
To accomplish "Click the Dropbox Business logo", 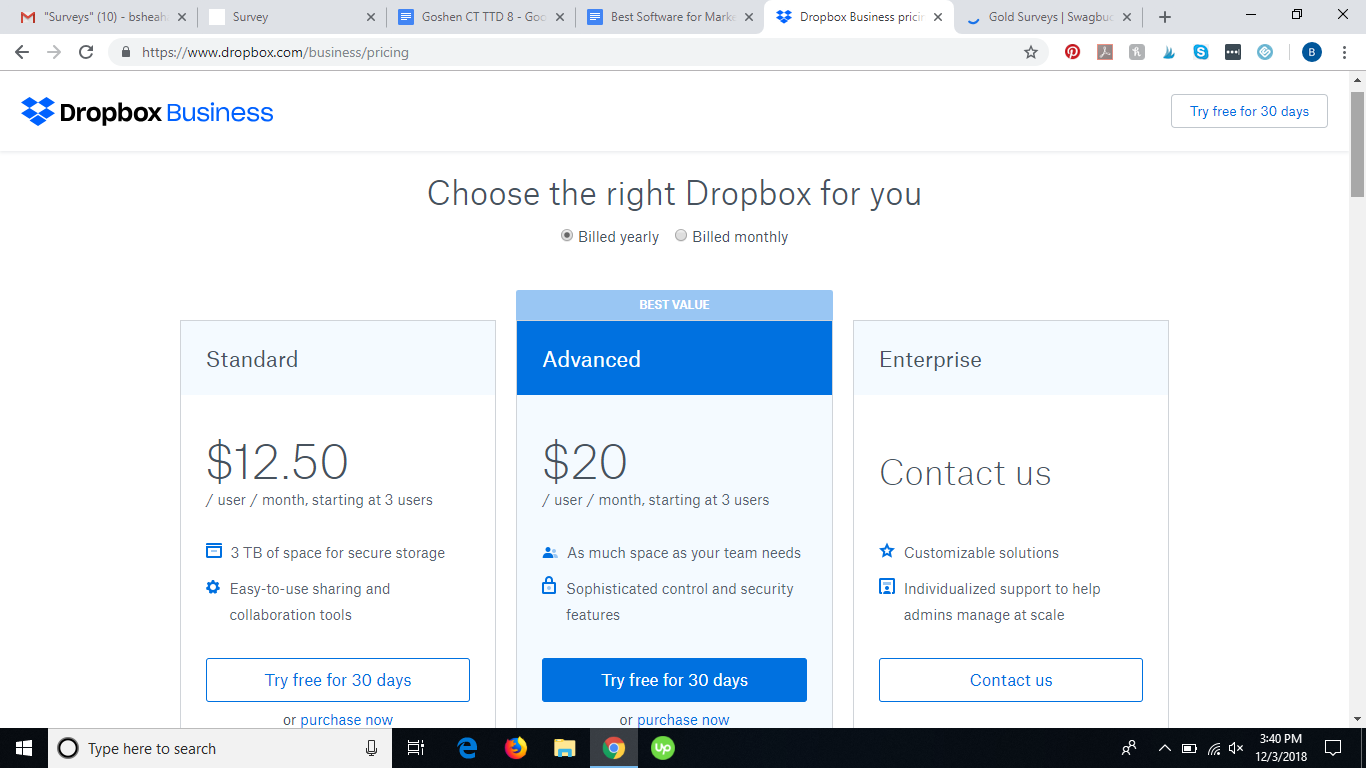I will [x=147, y=112].
